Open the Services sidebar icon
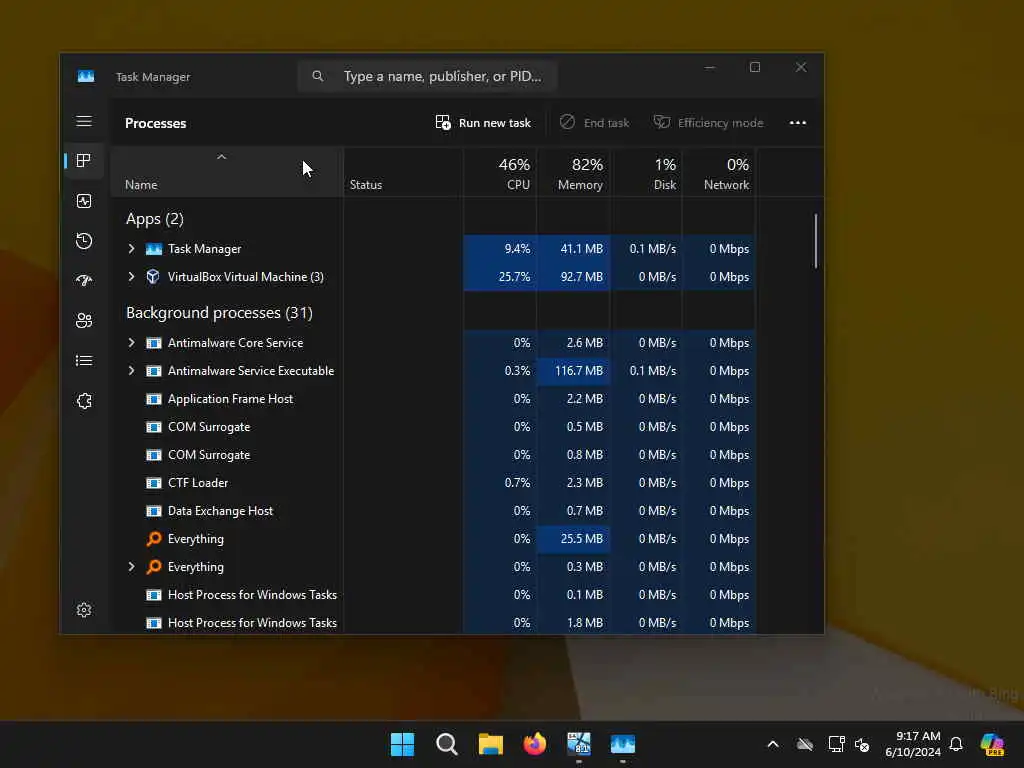Screen dimensions: 1024x768 coord(84,401)
